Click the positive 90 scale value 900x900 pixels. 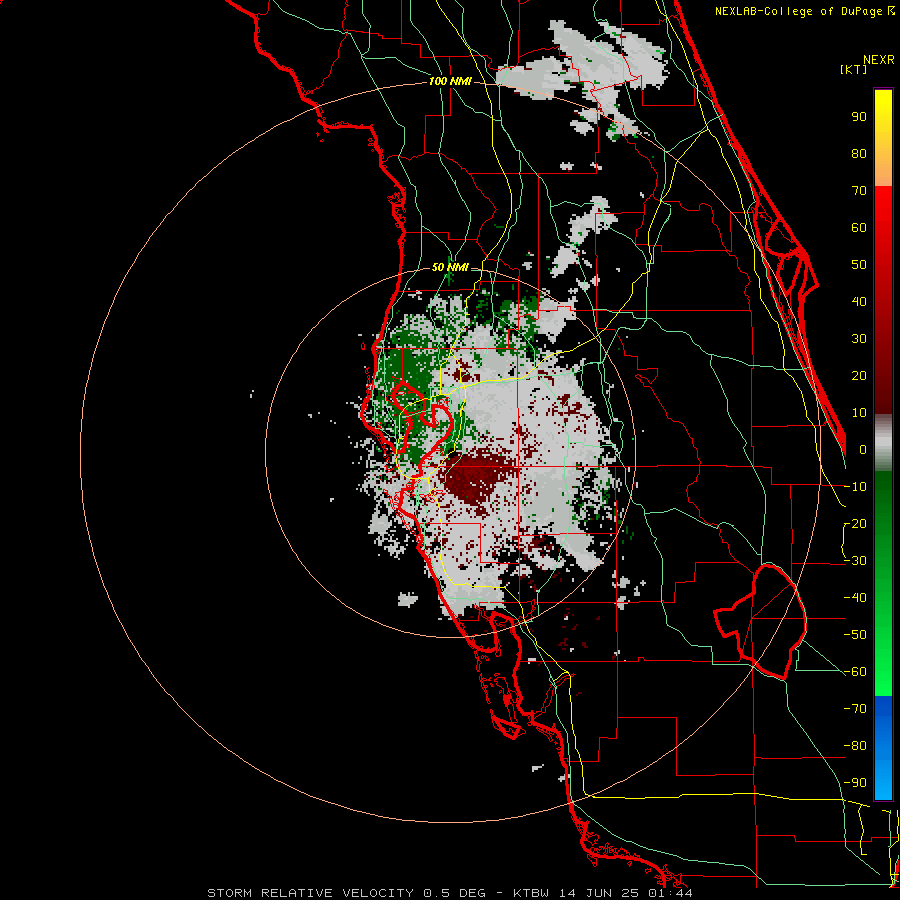[859, 117]
